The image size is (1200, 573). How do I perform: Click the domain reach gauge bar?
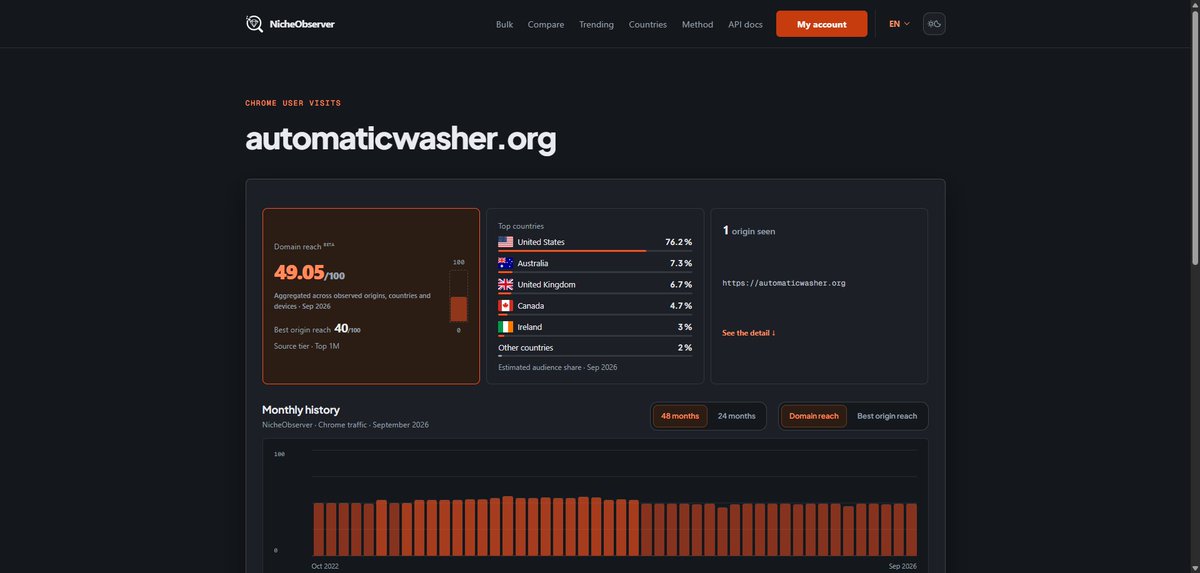(459, 296)
